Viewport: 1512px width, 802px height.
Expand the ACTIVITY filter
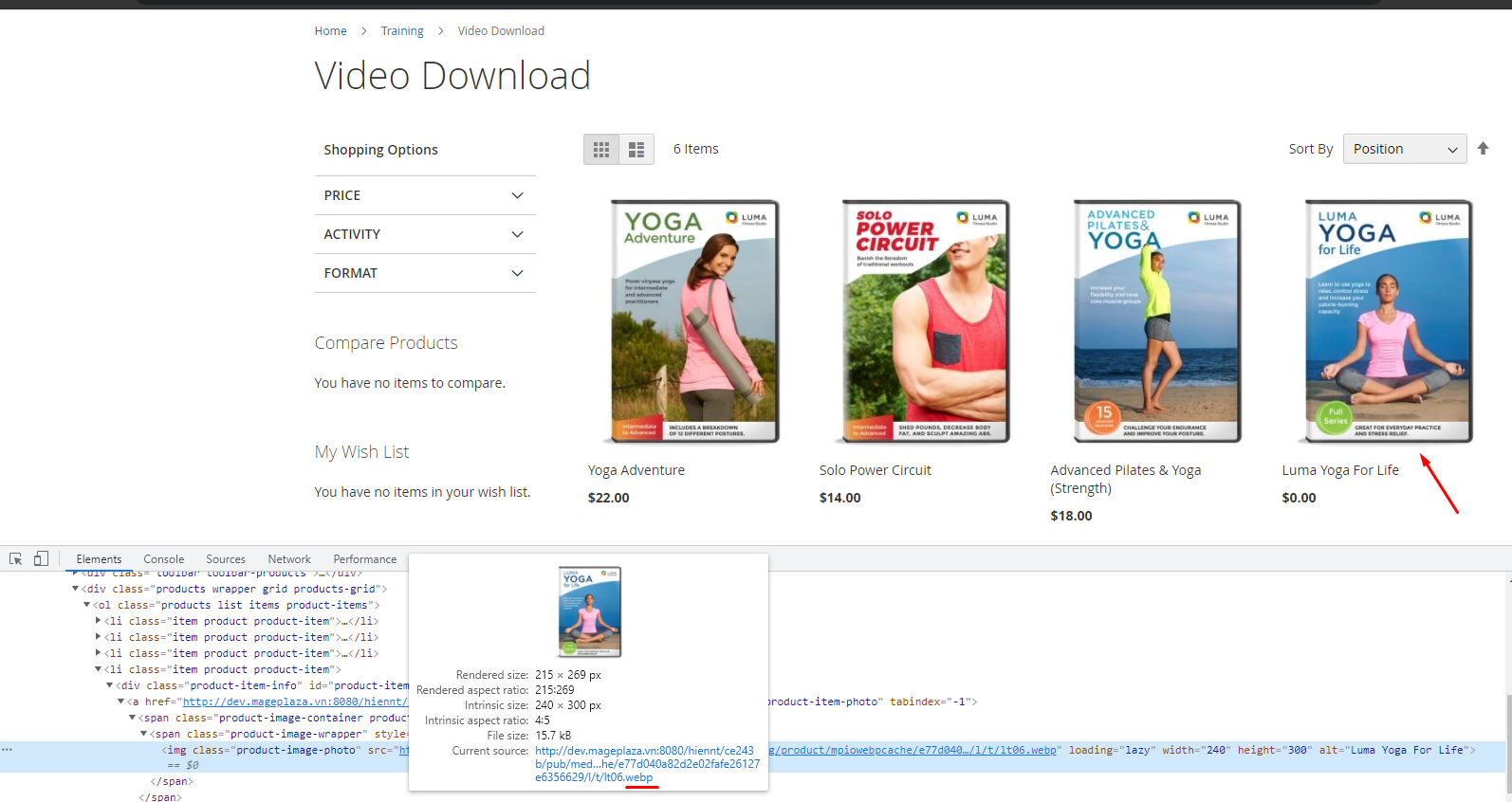coord(425,234)
